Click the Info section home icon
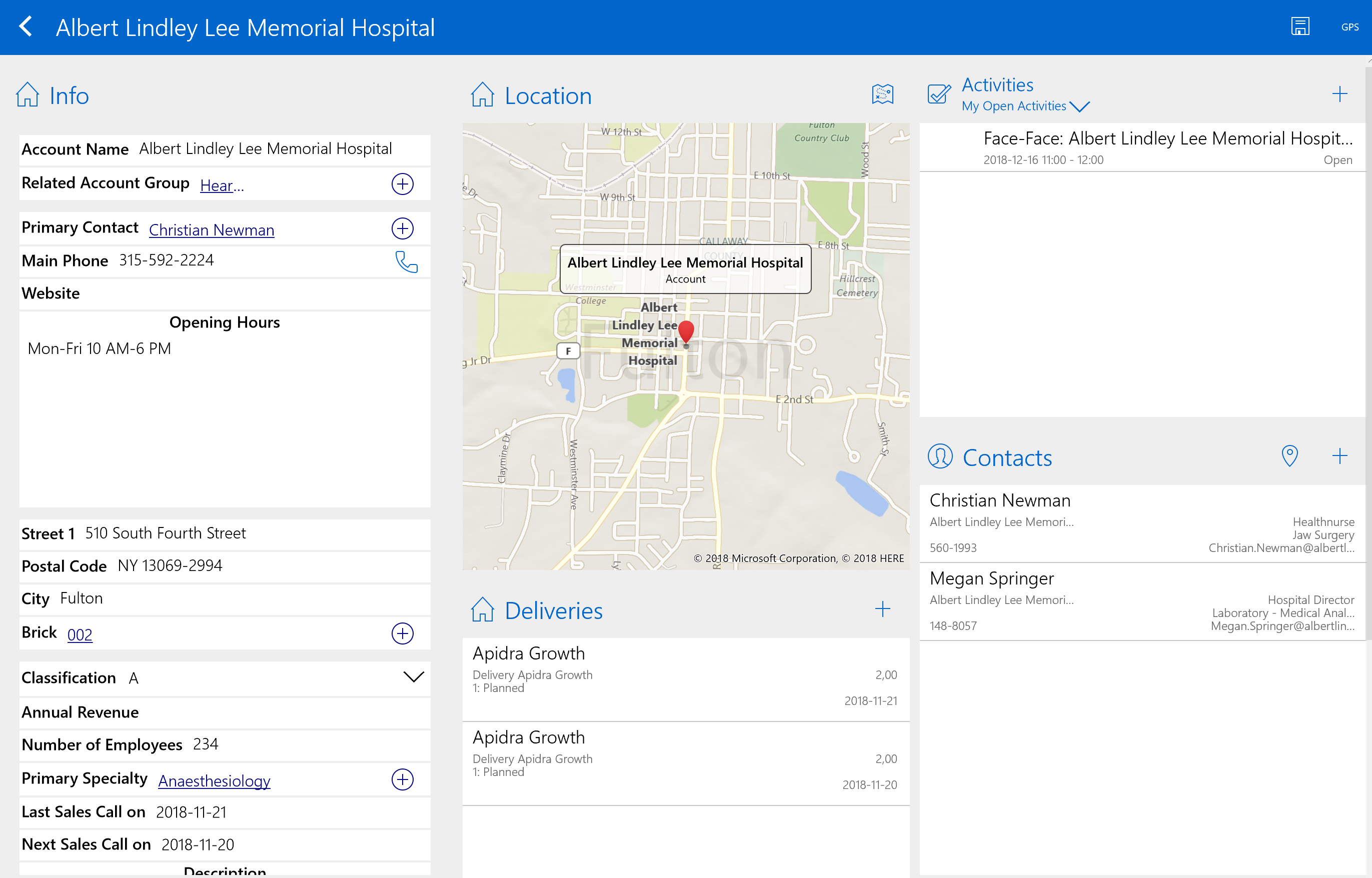Screen dimensions: 1372x878 click(x=28, y=95)
